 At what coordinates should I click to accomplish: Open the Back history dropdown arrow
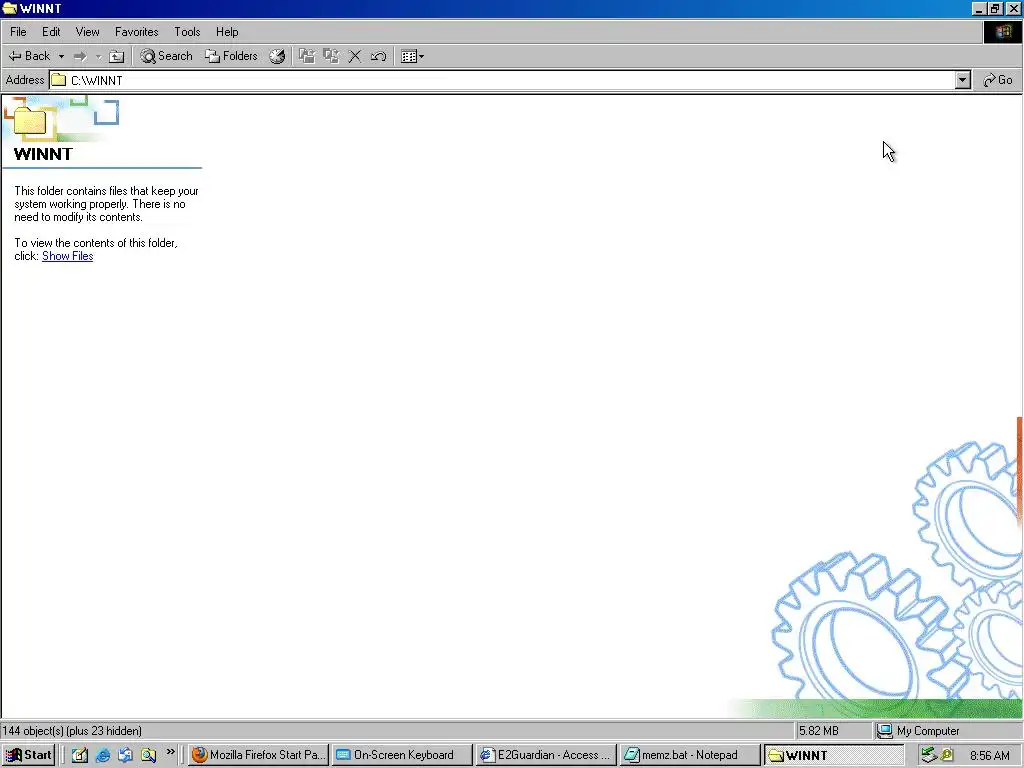(x=61, y=56)
